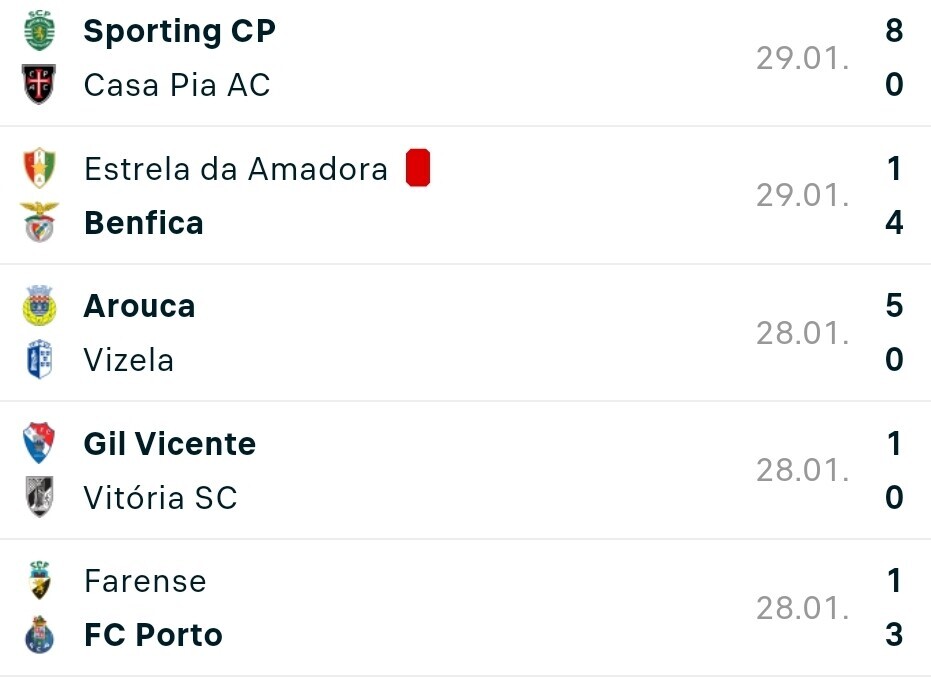Tap the Gil Vicente team name
The image size is (931, 679).
pos(170,444)
